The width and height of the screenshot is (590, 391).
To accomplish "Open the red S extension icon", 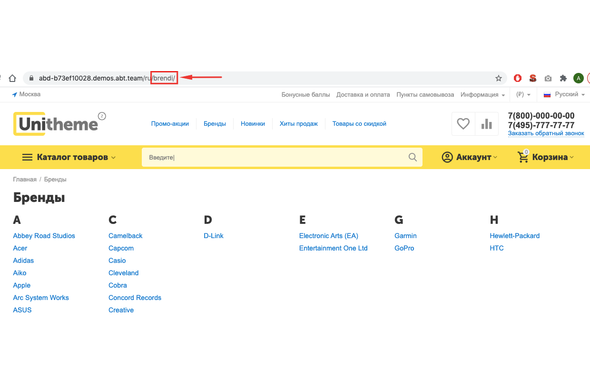I will [x=532, y=78].
